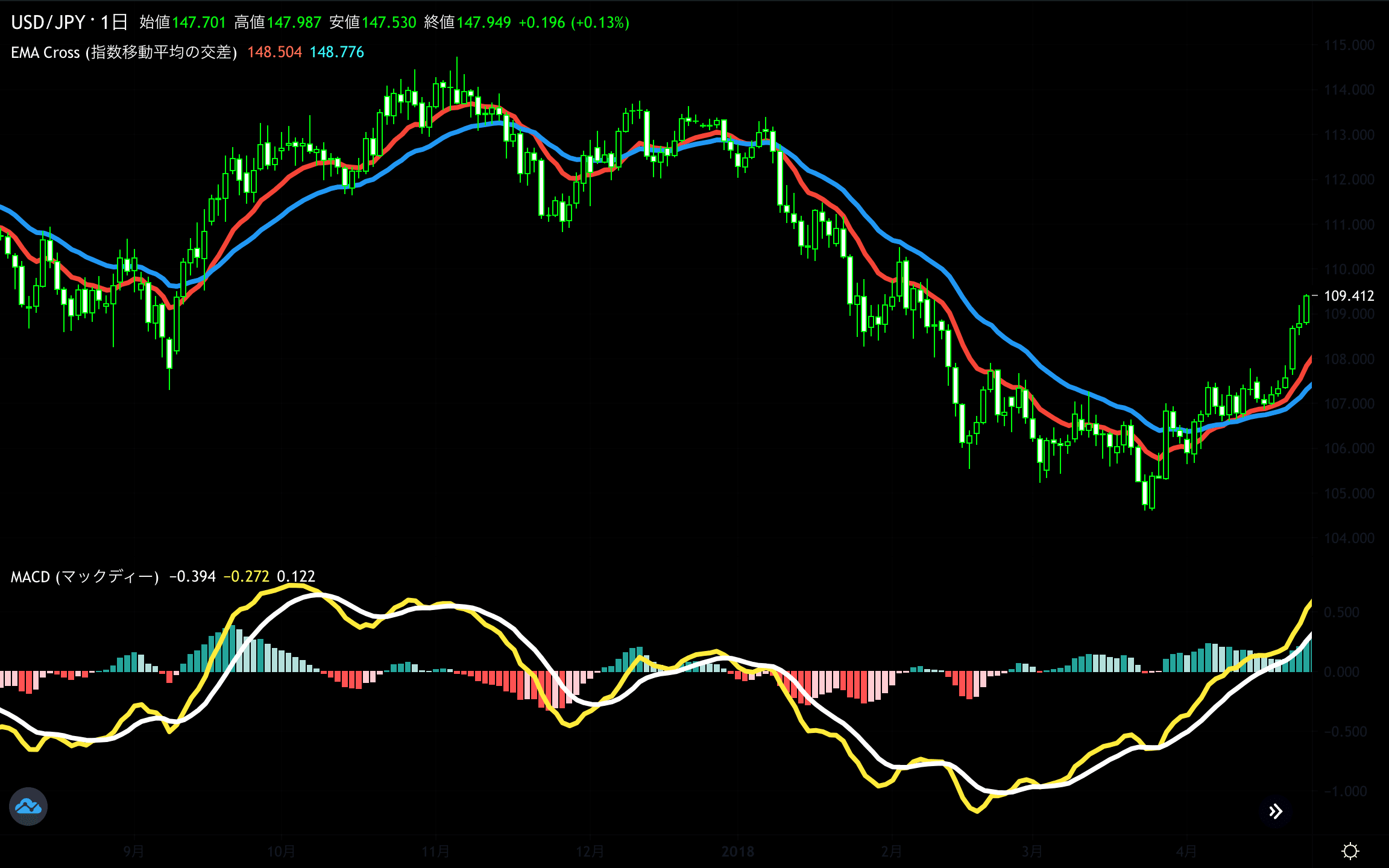Click the 4月 label on the time axis

[x=1186, y=852]
